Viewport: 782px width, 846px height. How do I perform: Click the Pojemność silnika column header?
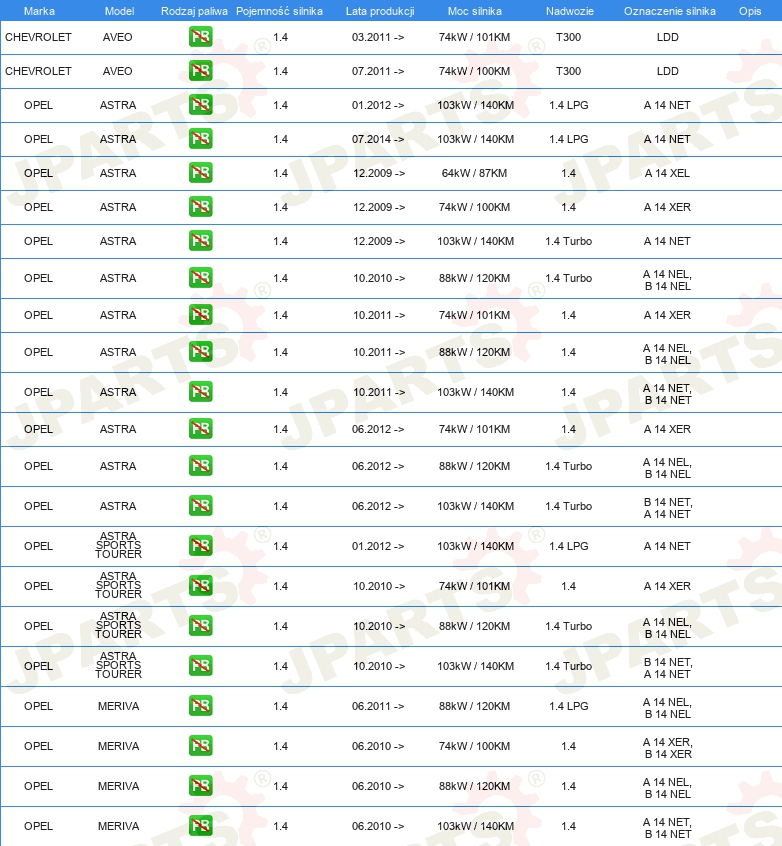(x=279, y=11)
